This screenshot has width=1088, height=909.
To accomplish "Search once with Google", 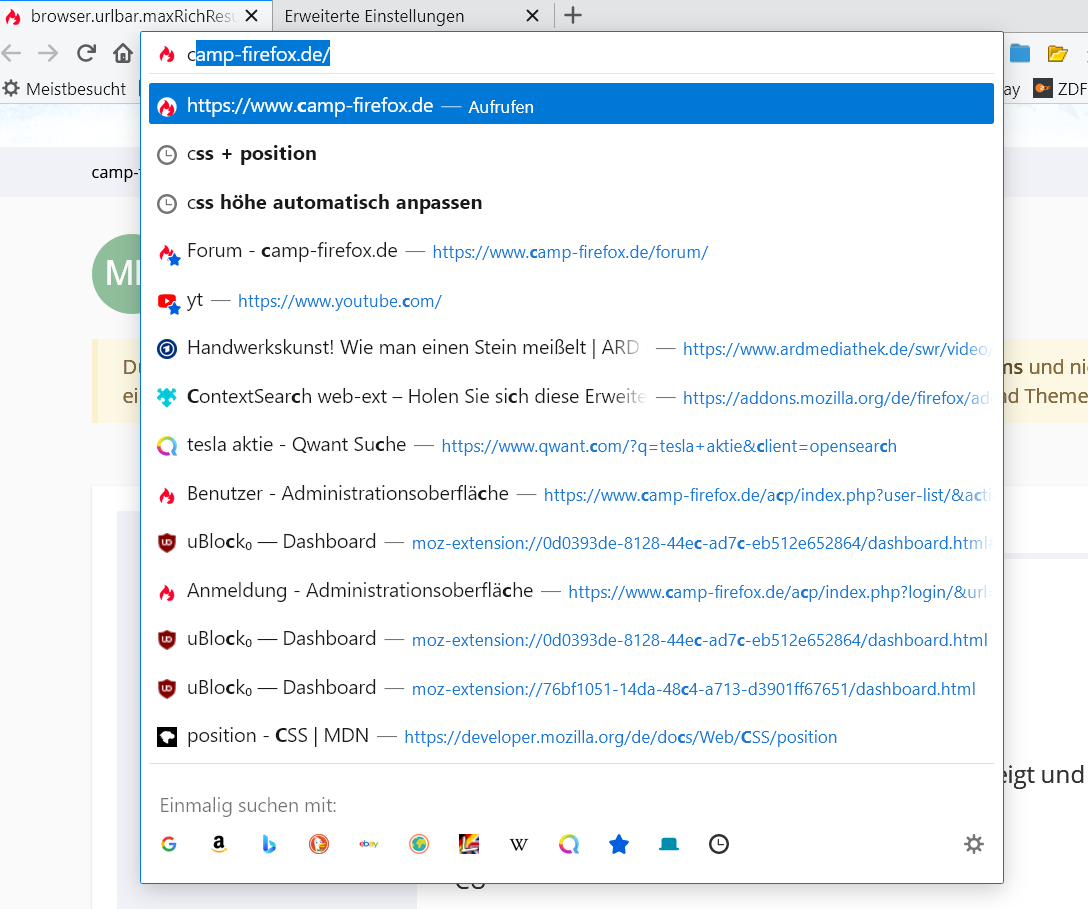I will 168,845.
